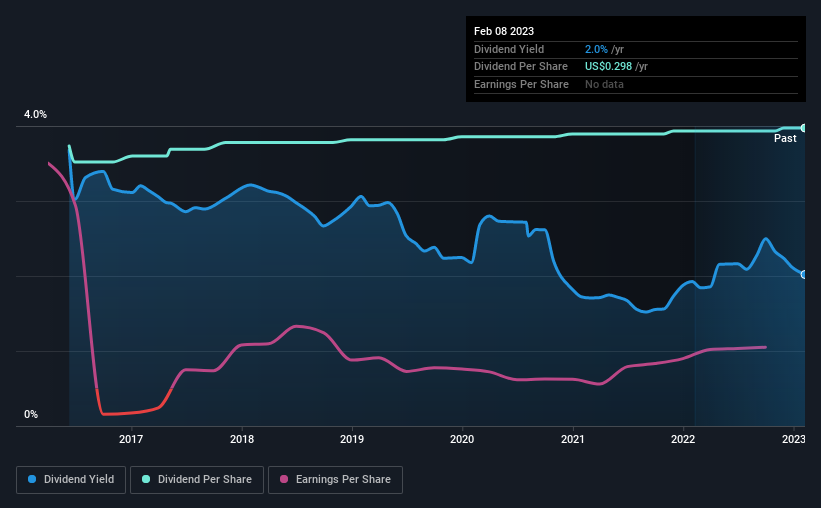
Task: Toggle the Earnings Per Share legend button
Action: click(x=335, y=480)
